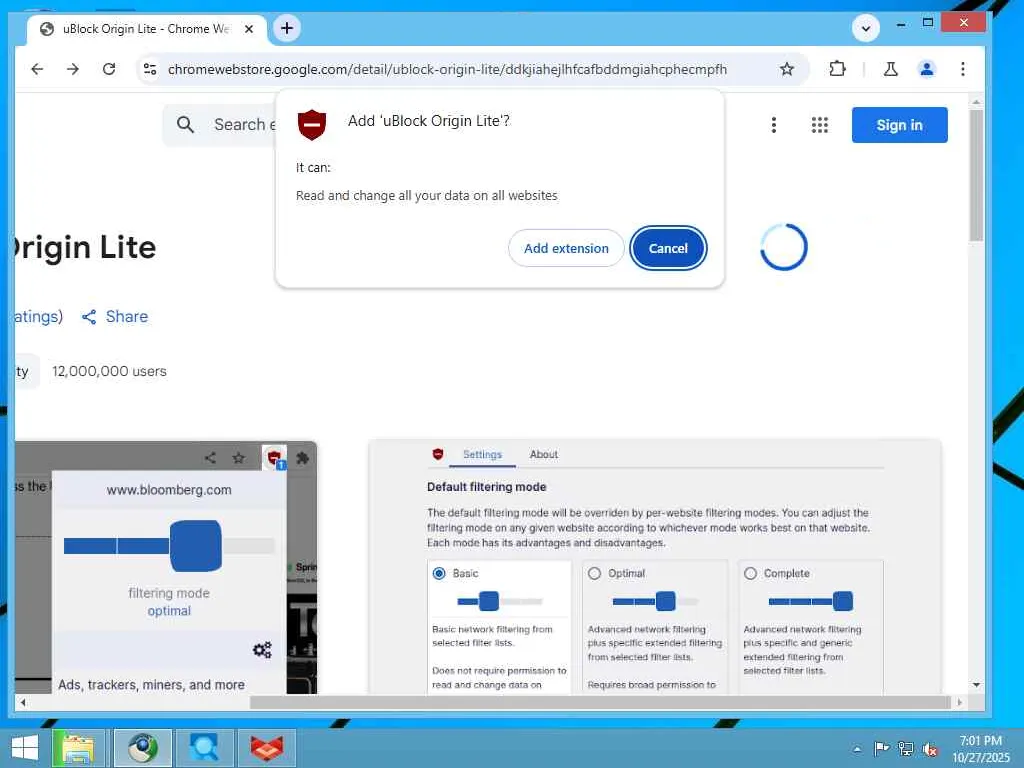
Task: Open Chrome Labs flask icon
Action: 891,69
